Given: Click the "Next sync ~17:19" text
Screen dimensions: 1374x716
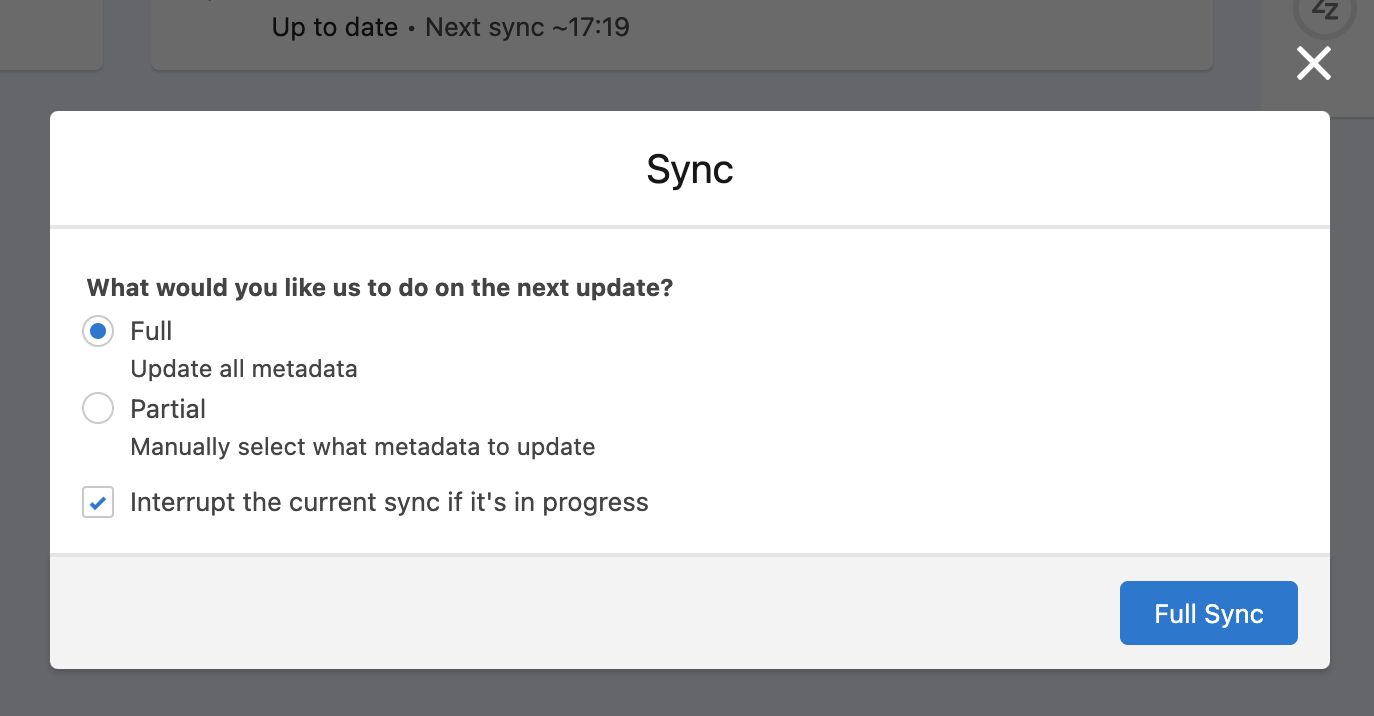Looking at the screenshot, I should (528, 27).
